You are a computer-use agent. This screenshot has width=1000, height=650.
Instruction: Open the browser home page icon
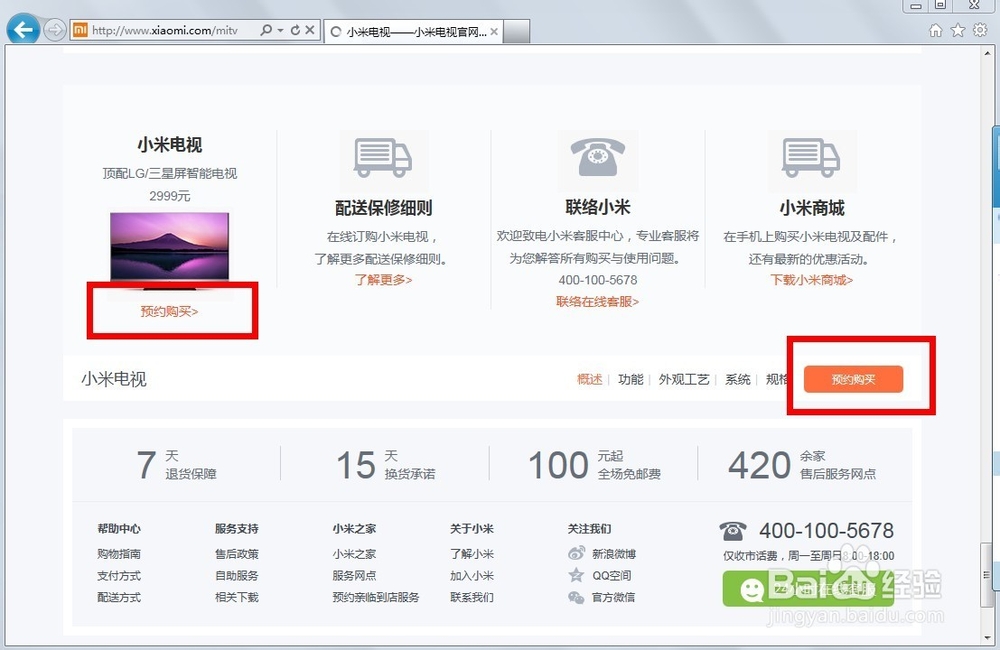point(936,30)
